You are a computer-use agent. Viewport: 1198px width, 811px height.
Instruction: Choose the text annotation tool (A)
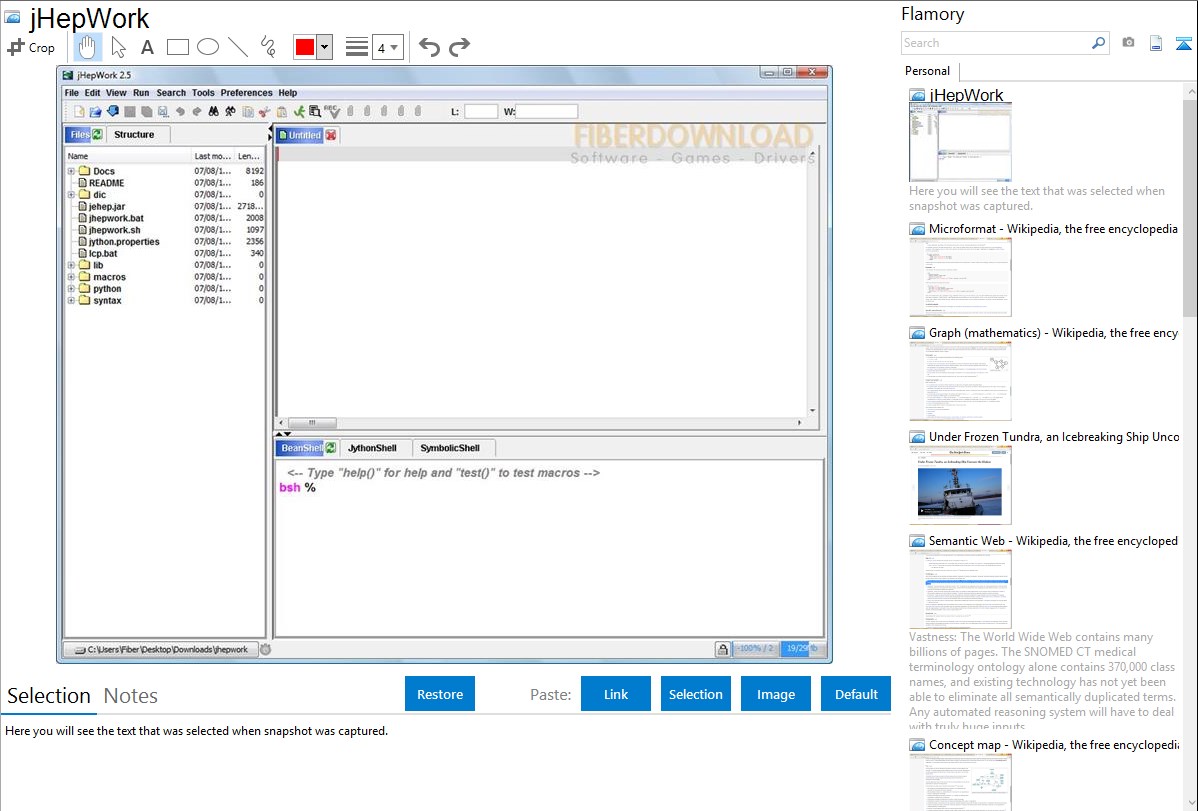pos(147,47)
